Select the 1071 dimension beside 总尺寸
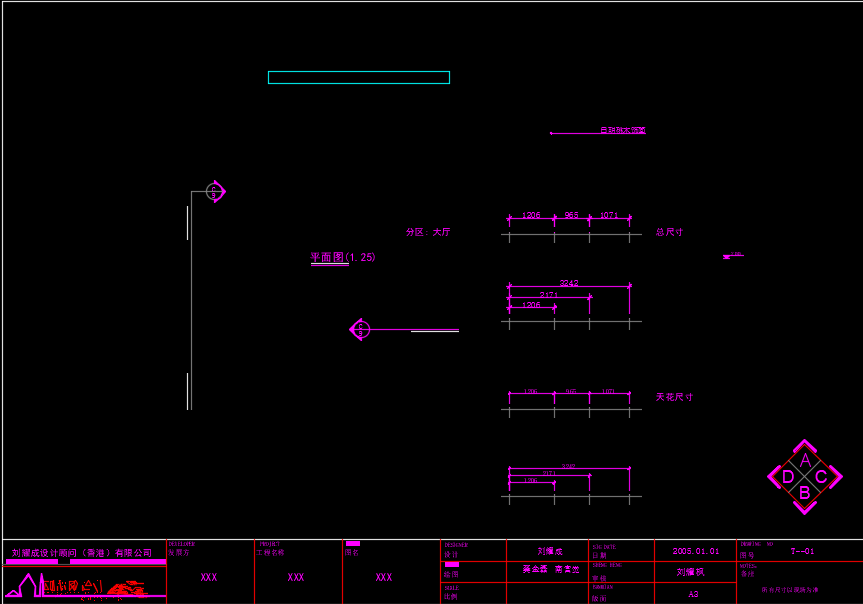 pyautogui.click(x=609, y=215)
